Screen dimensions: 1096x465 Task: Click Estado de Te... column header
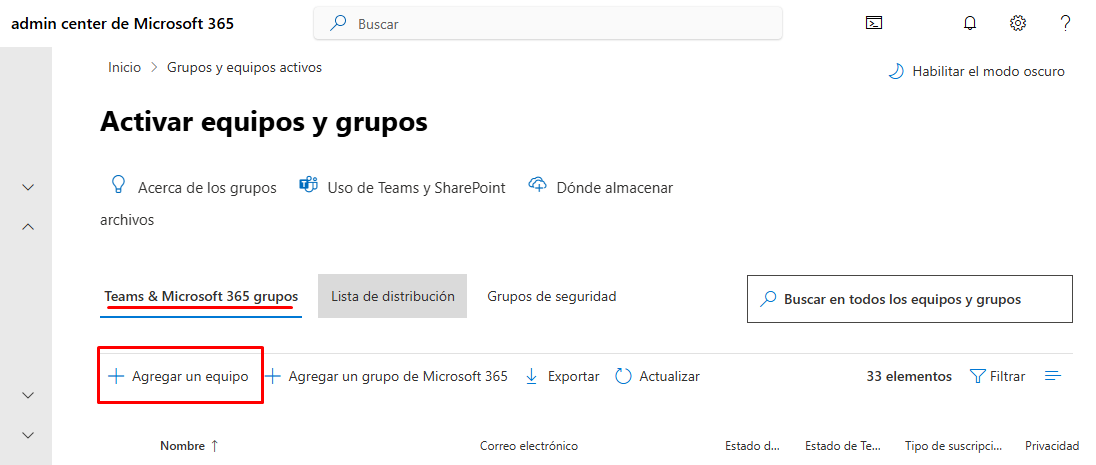(843, 445)
